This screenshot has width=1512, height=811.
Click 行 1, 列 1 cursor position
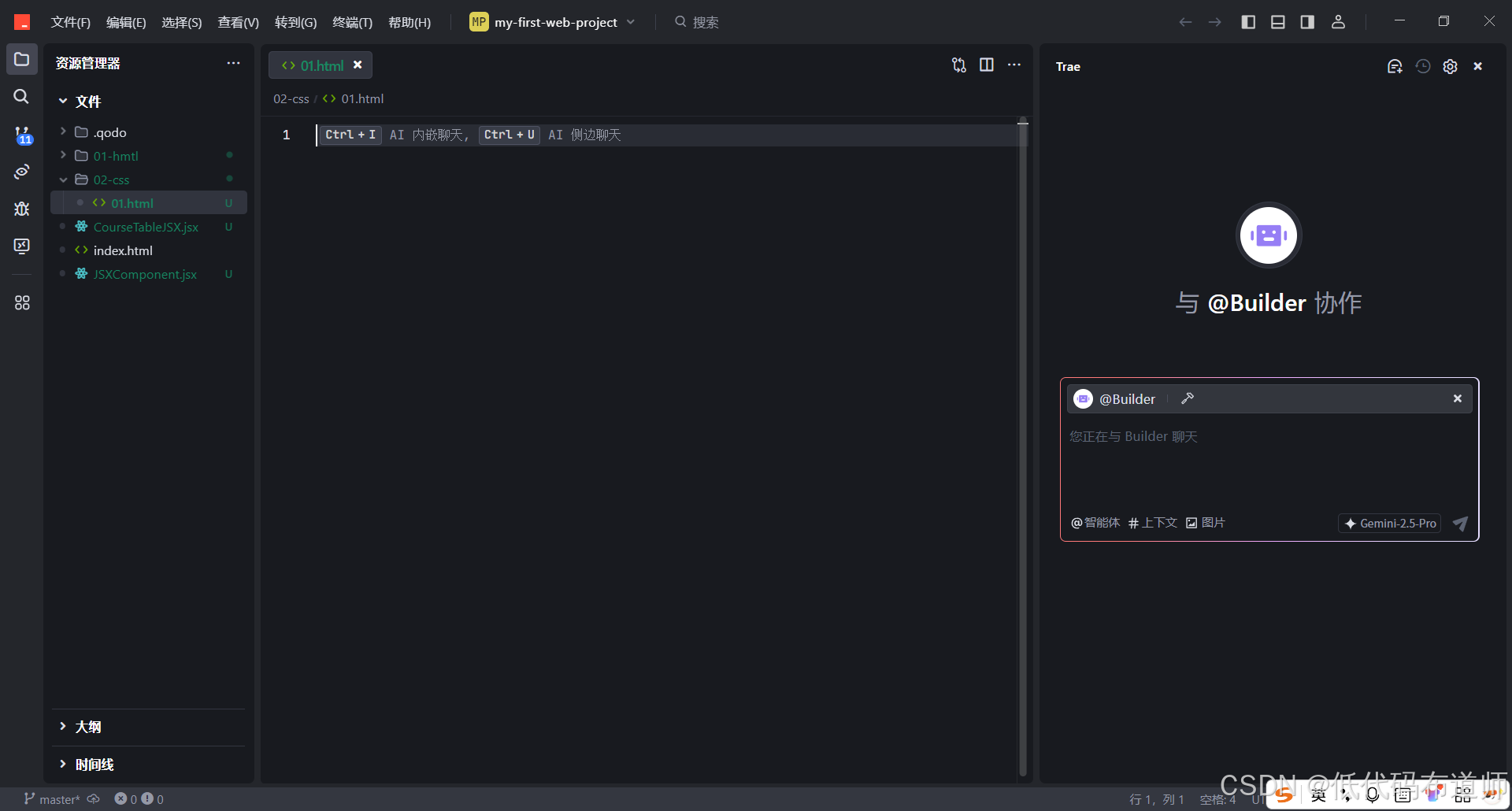tap(1157, 799)
